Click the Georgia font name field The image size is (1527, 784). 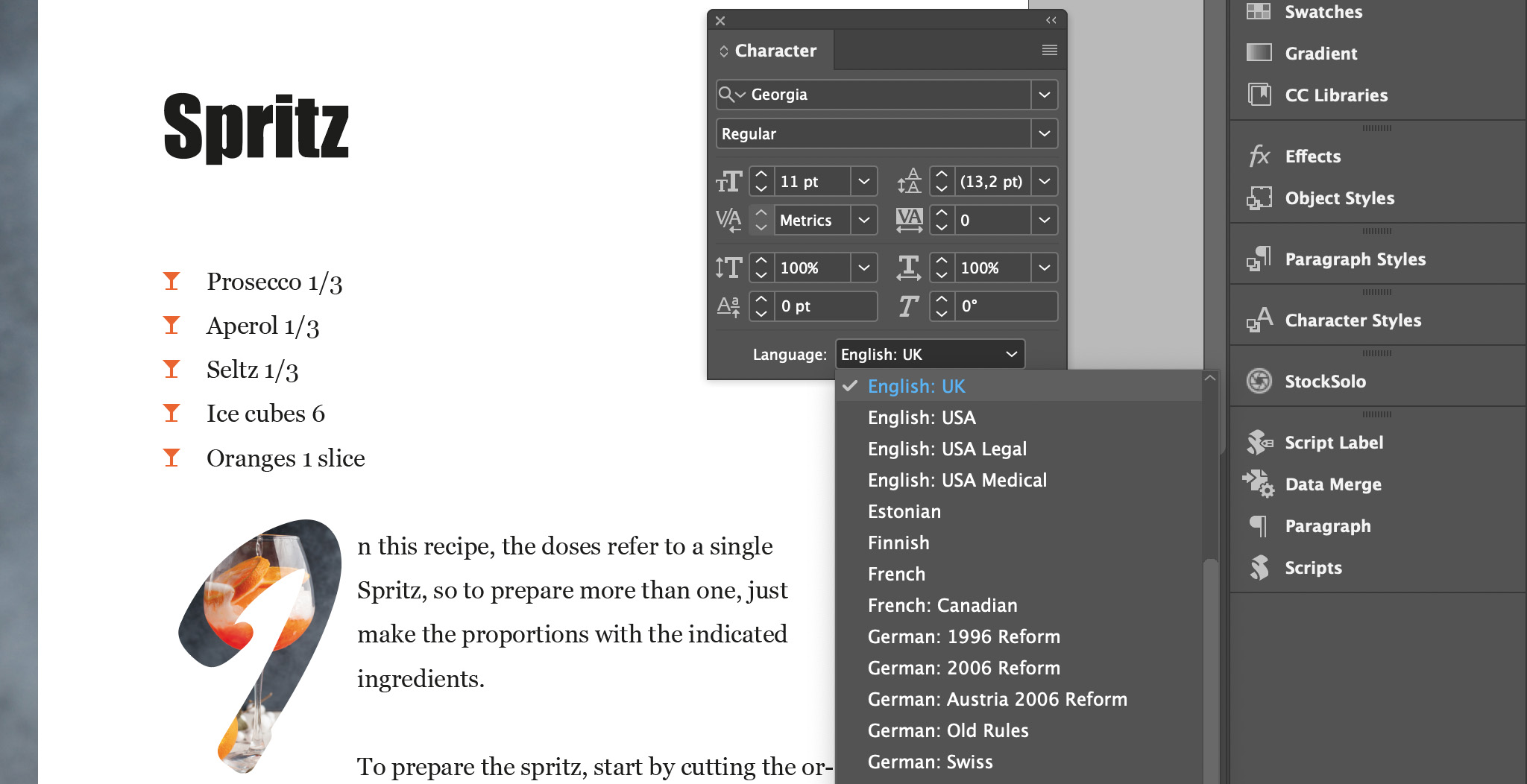coord(889,95)
